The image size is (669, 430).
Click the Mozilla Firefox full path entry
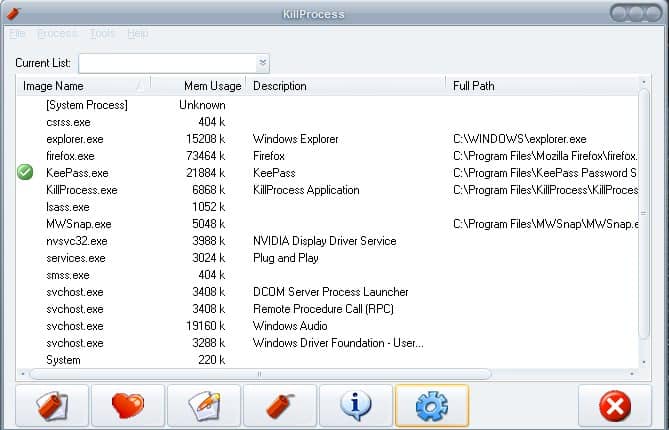545,156
